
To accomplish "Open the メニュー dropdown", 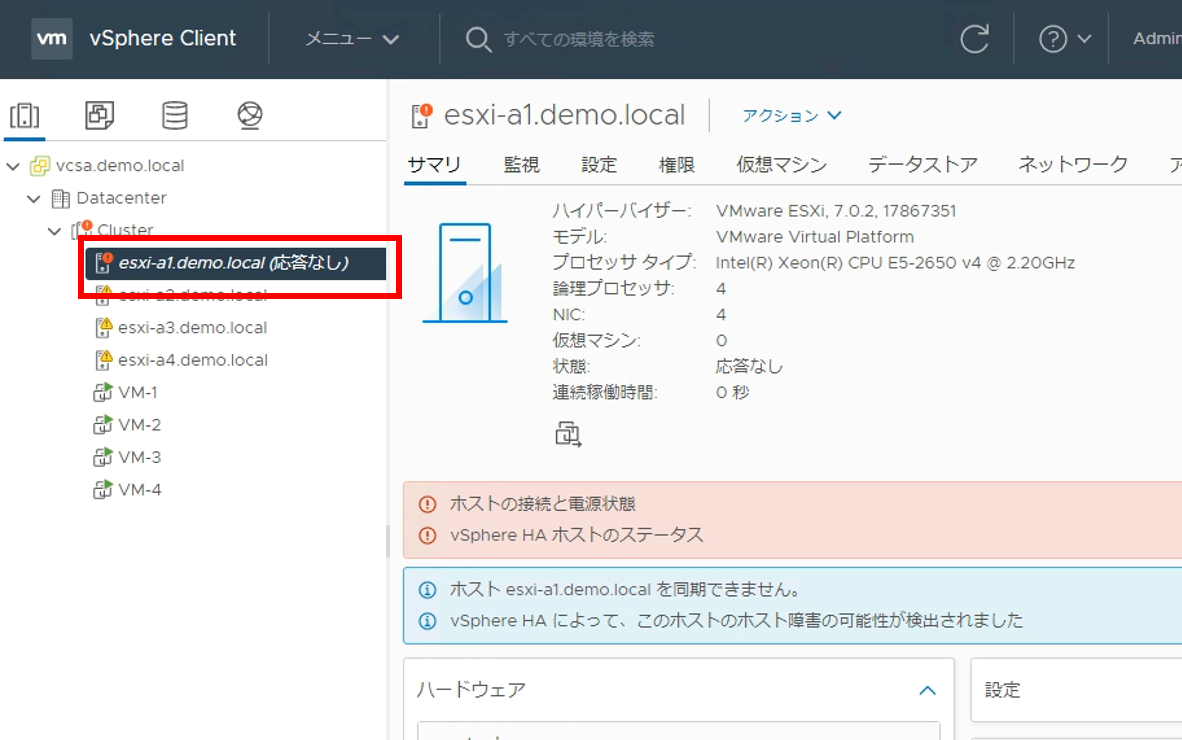I will (351, 38).
